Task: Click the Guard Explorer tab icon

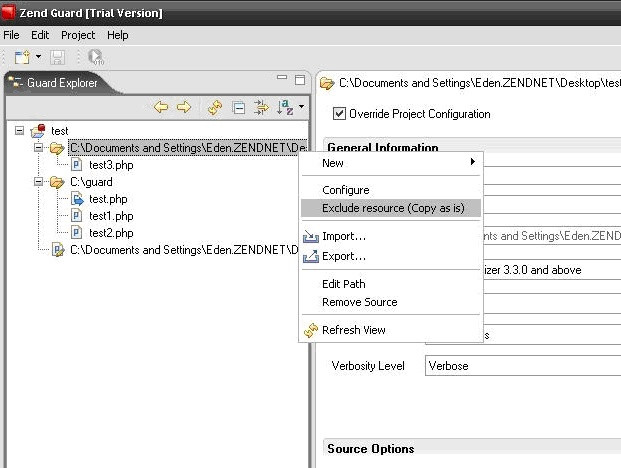Action: (15, 82)
